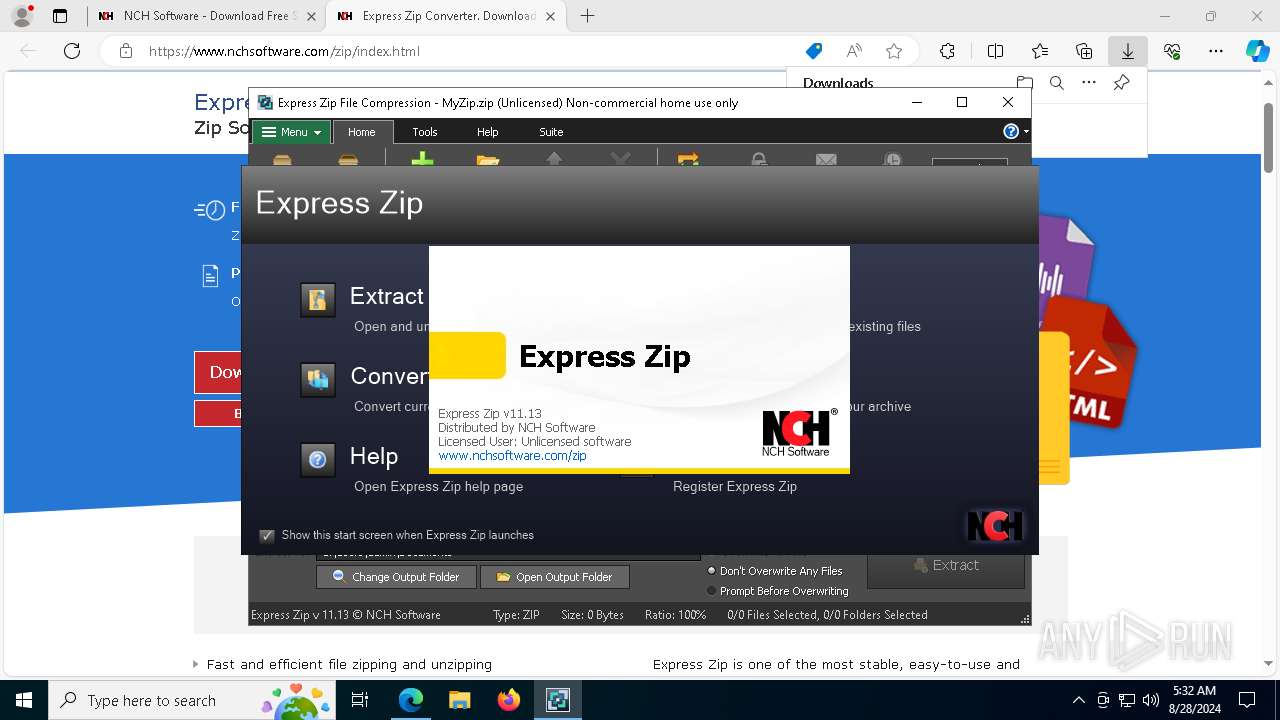Screen dimensions: 1280x720
Task: Open the Edge tab actions icon
Action: click(60, 16)
